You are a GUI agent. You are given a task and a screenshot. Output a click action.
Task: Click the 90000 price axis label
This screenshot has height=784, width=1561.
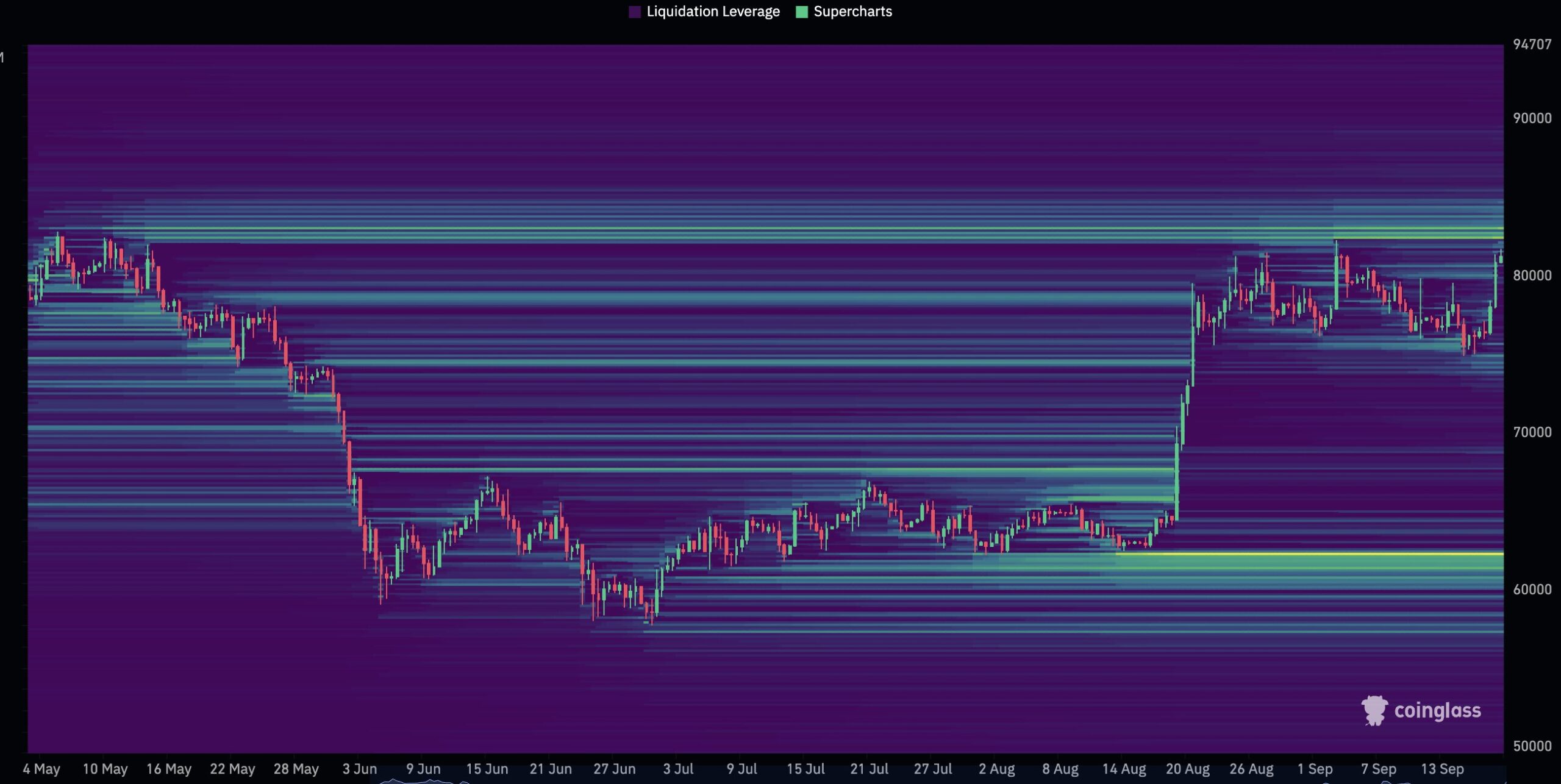[1532, 118]
